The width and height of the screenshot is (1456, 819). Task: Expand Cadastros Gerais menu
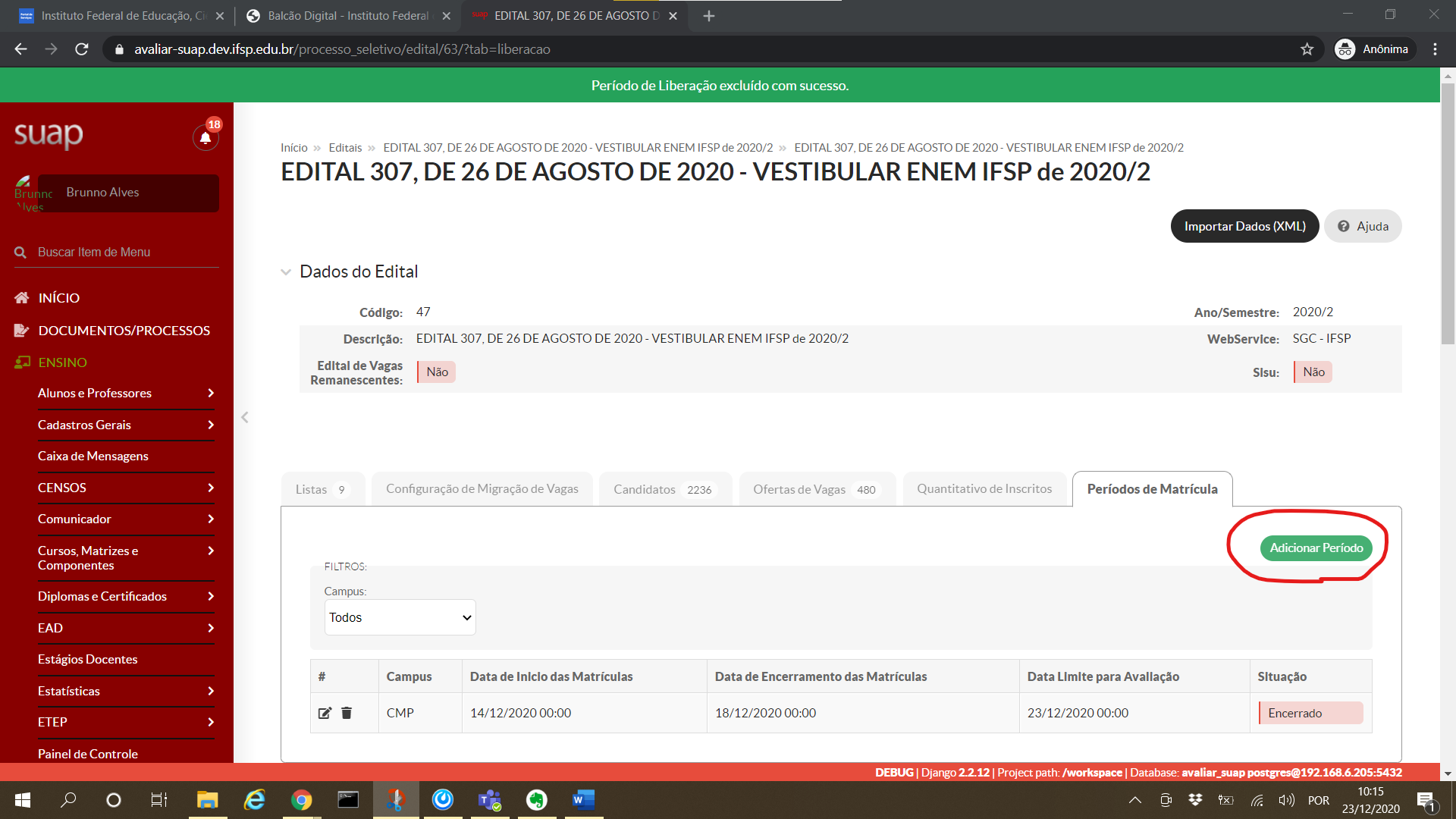(126, 425)
